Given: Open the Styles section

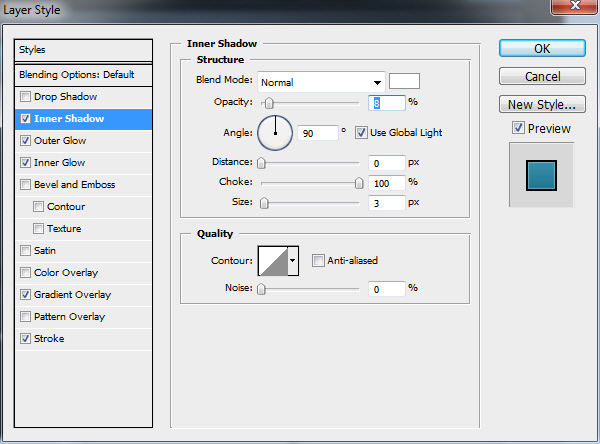Looking at the screenshot, I should (x=83, y=50).
